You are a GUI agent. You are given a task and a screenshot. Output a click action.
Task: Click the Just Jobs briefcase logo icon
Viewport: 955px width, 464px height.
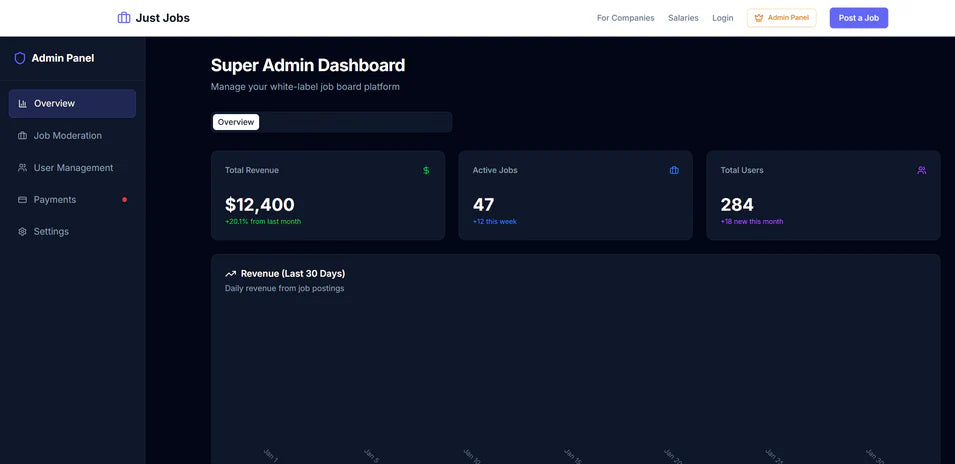124,18
